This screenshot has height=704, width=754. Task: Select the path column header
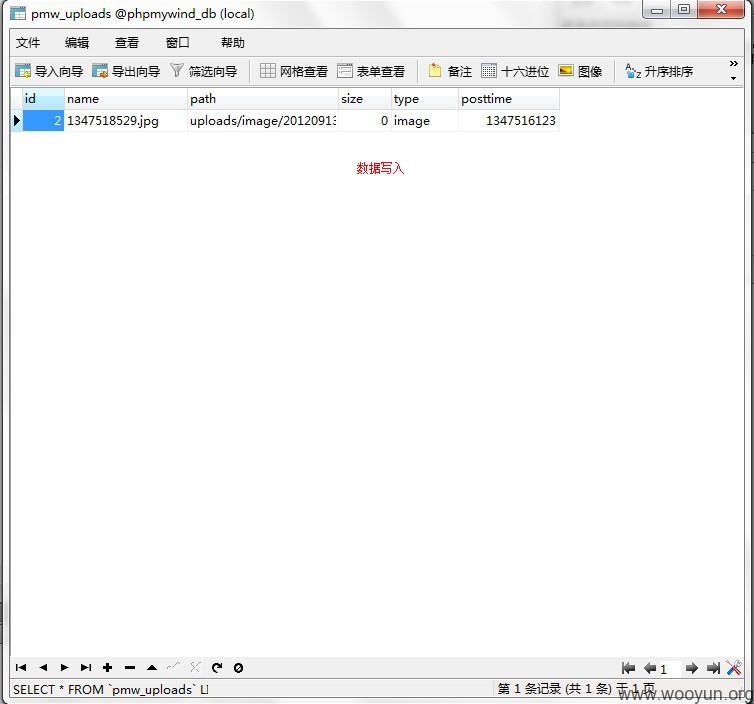263,99
